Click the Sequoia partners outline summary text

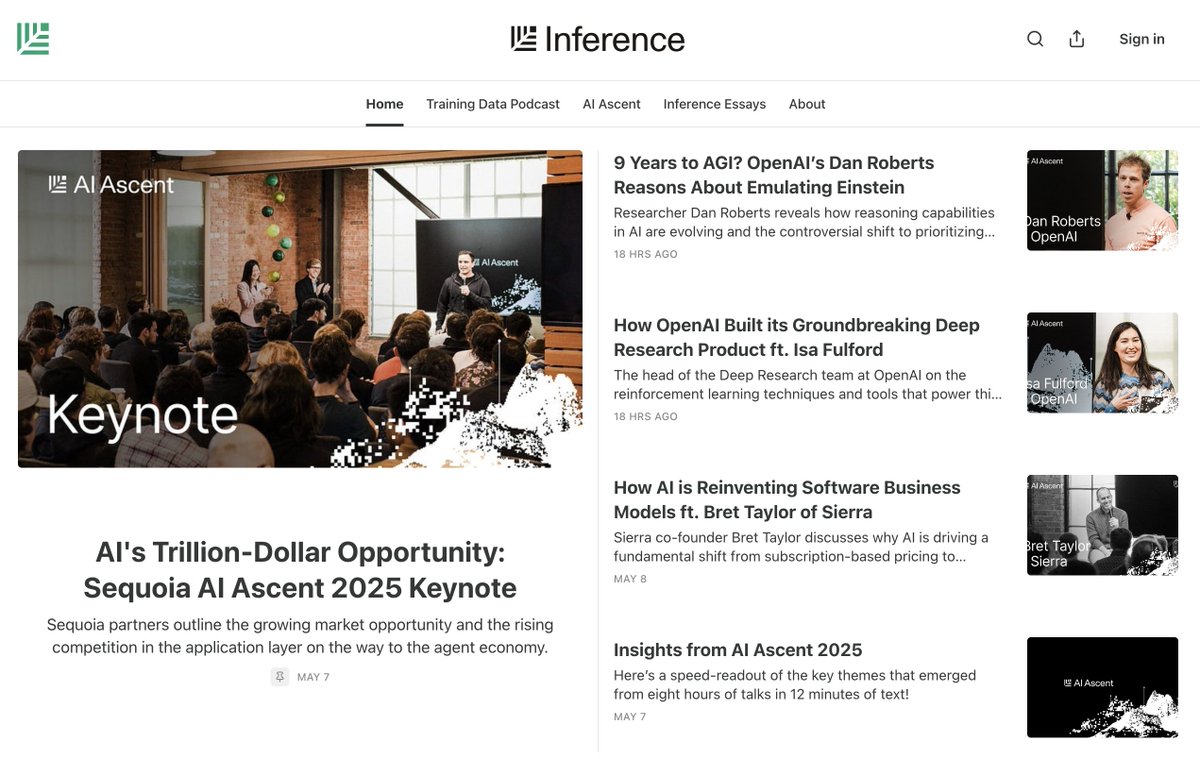point(300,636)
